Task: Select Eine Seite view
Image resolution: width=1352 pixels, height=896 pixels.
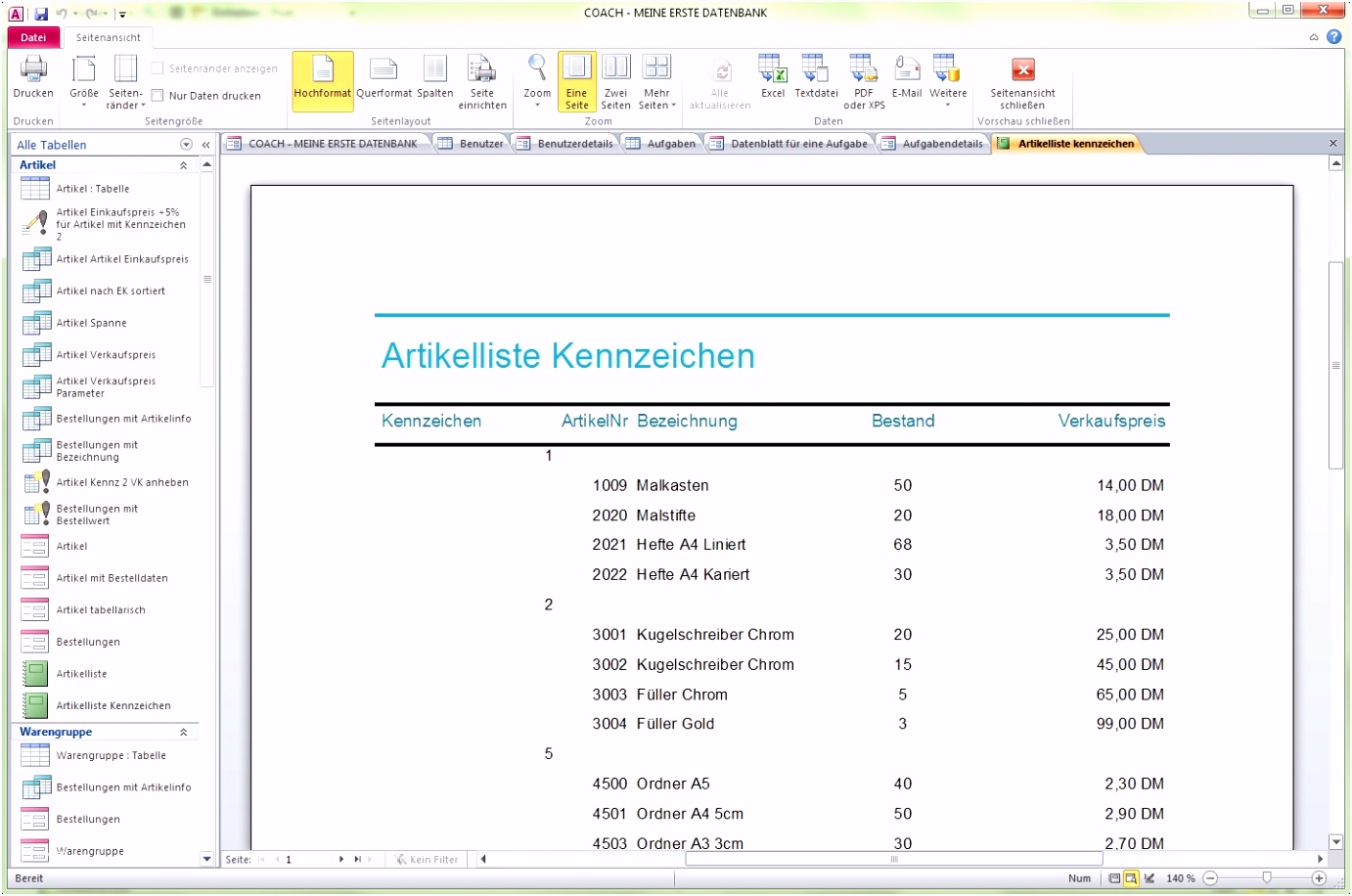Action: click(577, 81)
